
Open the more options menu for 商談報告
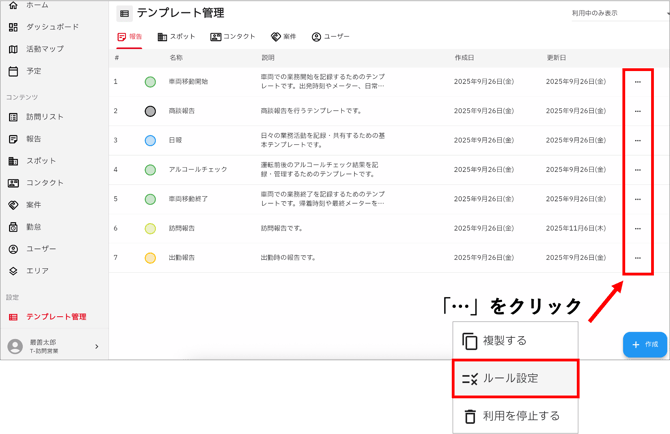[x=638, y=111]
